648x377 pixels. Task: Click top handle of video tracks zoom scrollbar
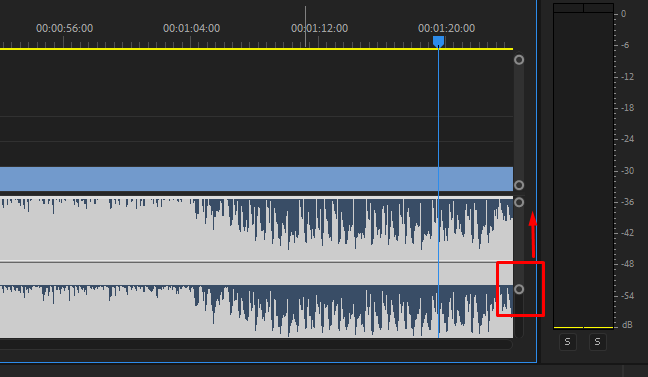point(519,60)
